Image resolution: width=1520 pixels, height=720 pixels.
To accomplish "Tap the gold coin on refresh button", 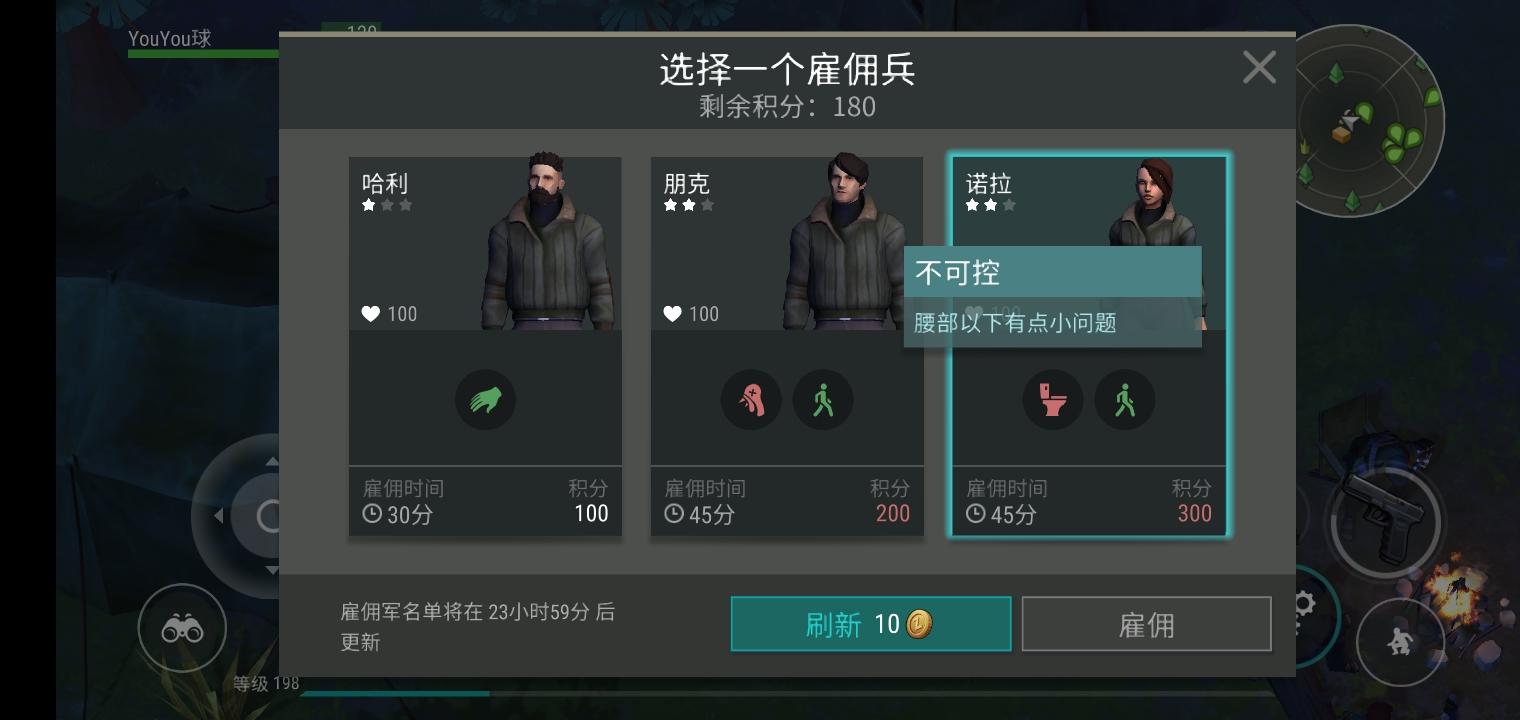I will coord(920,624).
